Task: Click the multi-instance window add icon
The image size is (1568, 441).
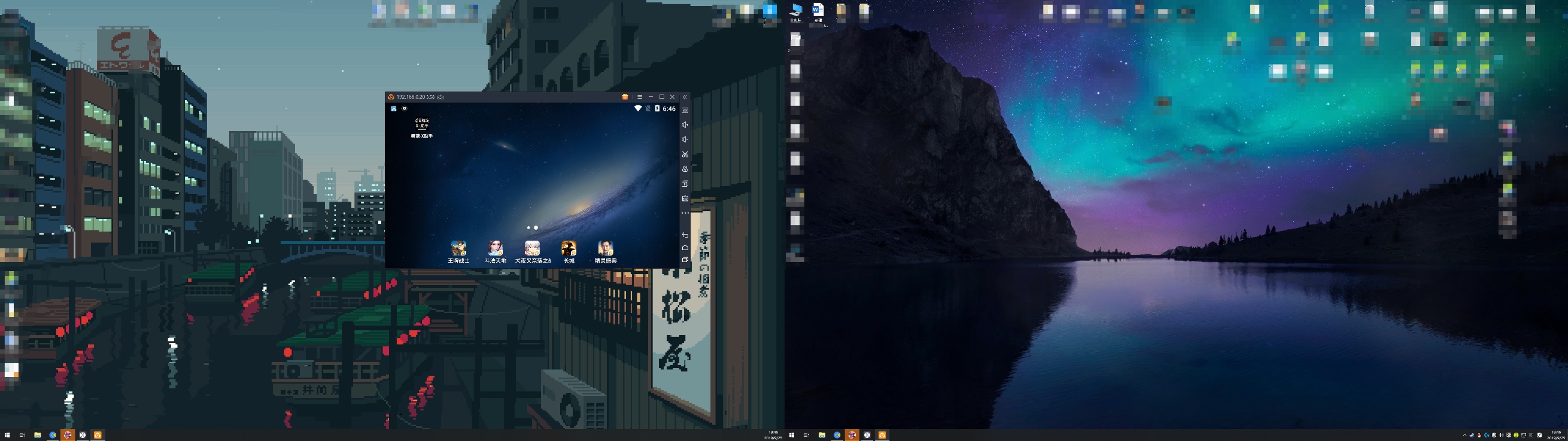Action: tap(685, 184)
